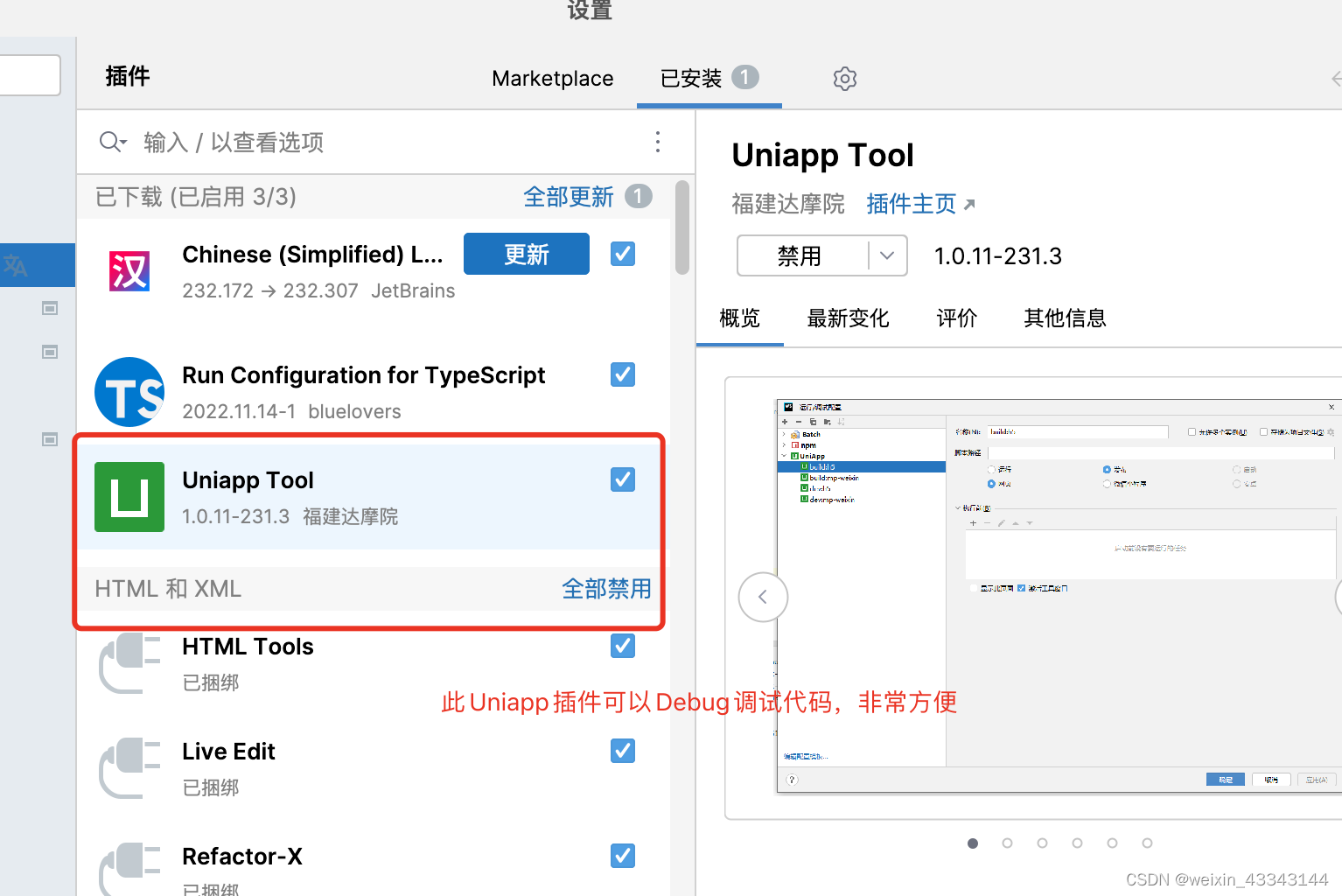Expand the 禁用 dropdown arrow
The height and width of the screenshot is (896, 1342).
(888, 255)
